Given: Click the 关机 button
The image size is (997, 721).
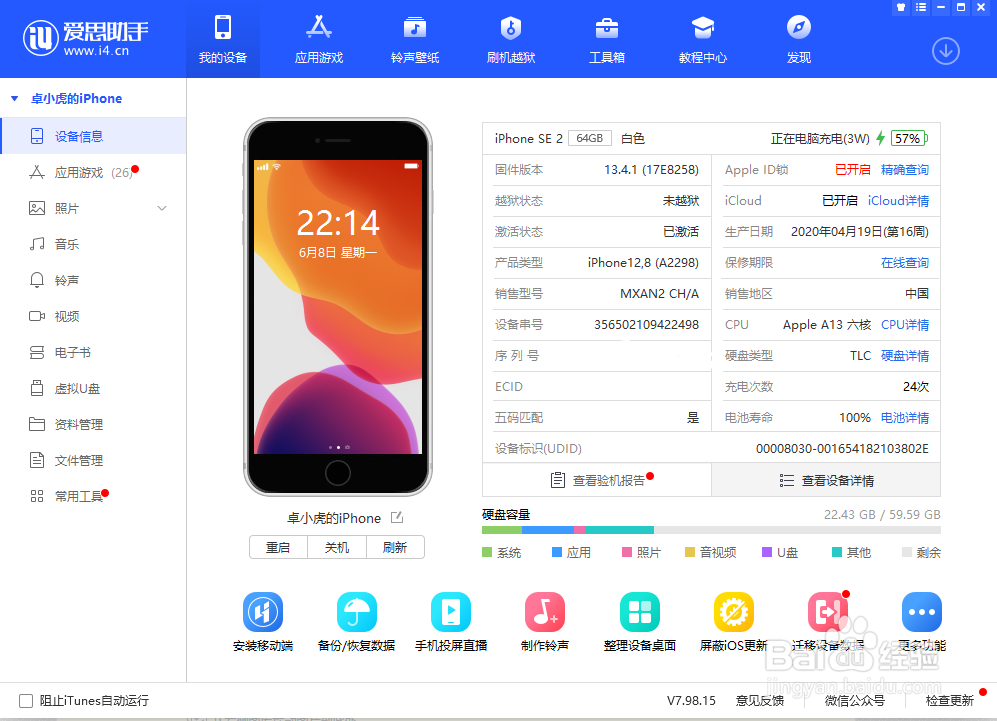Looking at the screenshot, I should click(x=337, y=547).
